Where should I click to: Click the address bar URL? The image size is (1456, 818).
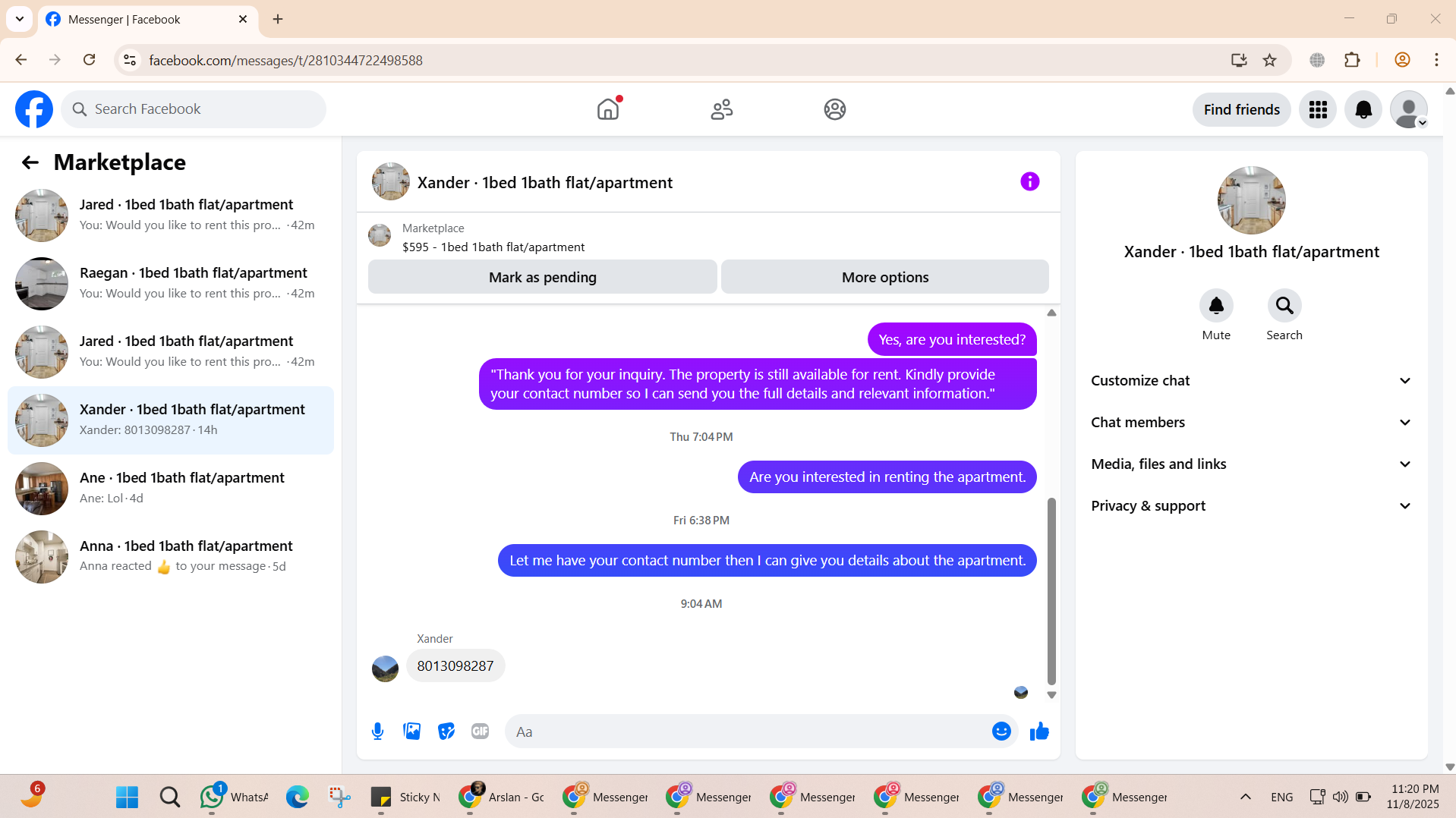pos(285,60)
